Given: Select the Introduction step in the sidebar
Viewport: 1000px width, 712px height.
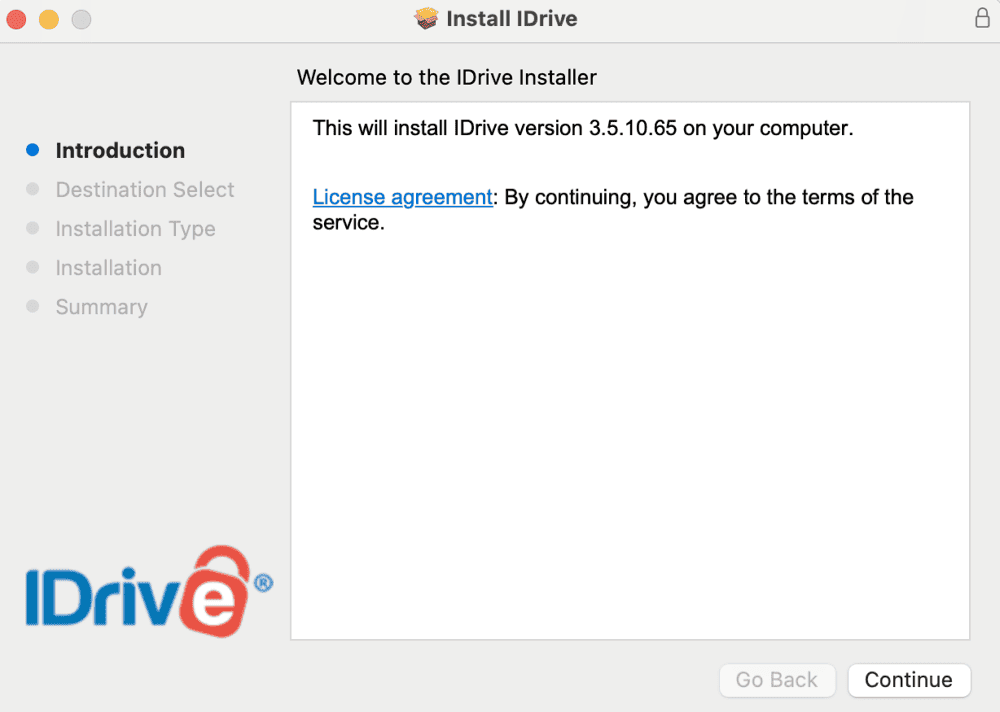Looking at the screenshot, I should (x=120, y=150).
